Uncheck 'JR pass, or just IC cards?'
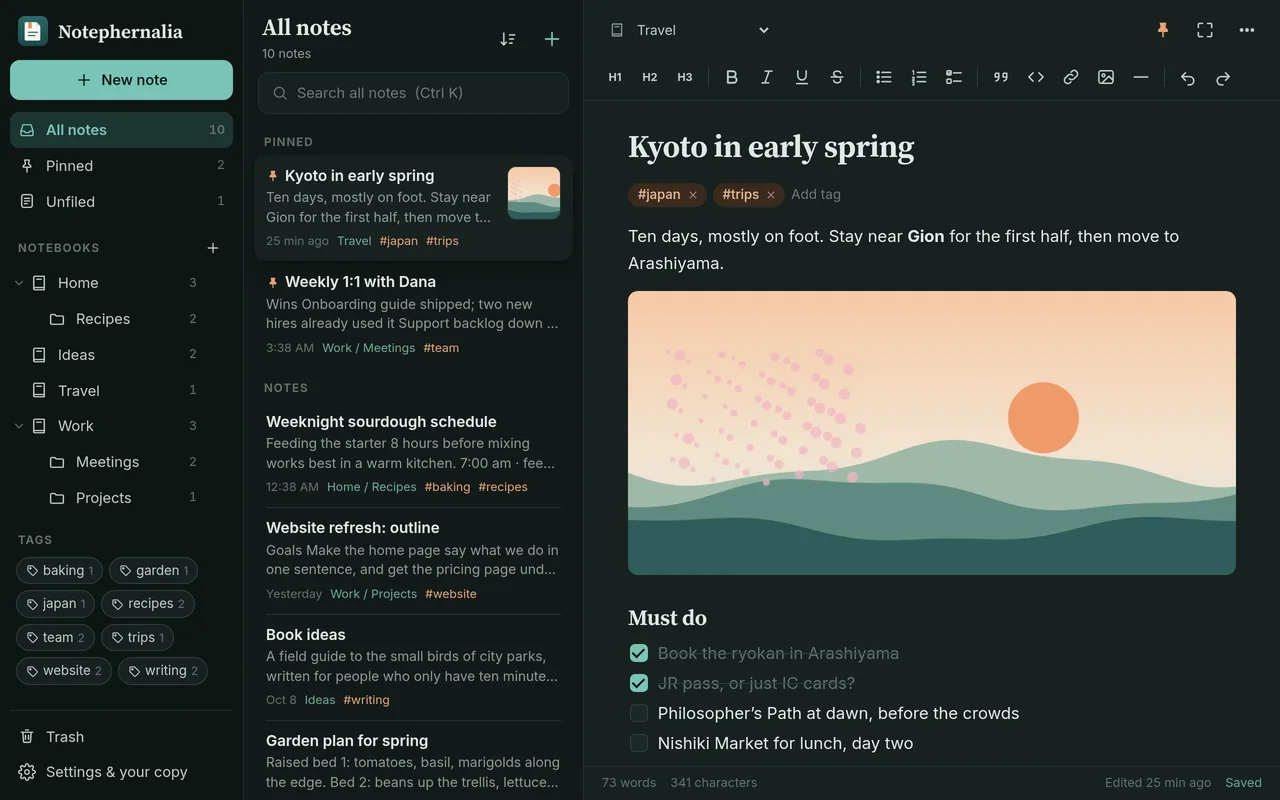 coord(639,684)
